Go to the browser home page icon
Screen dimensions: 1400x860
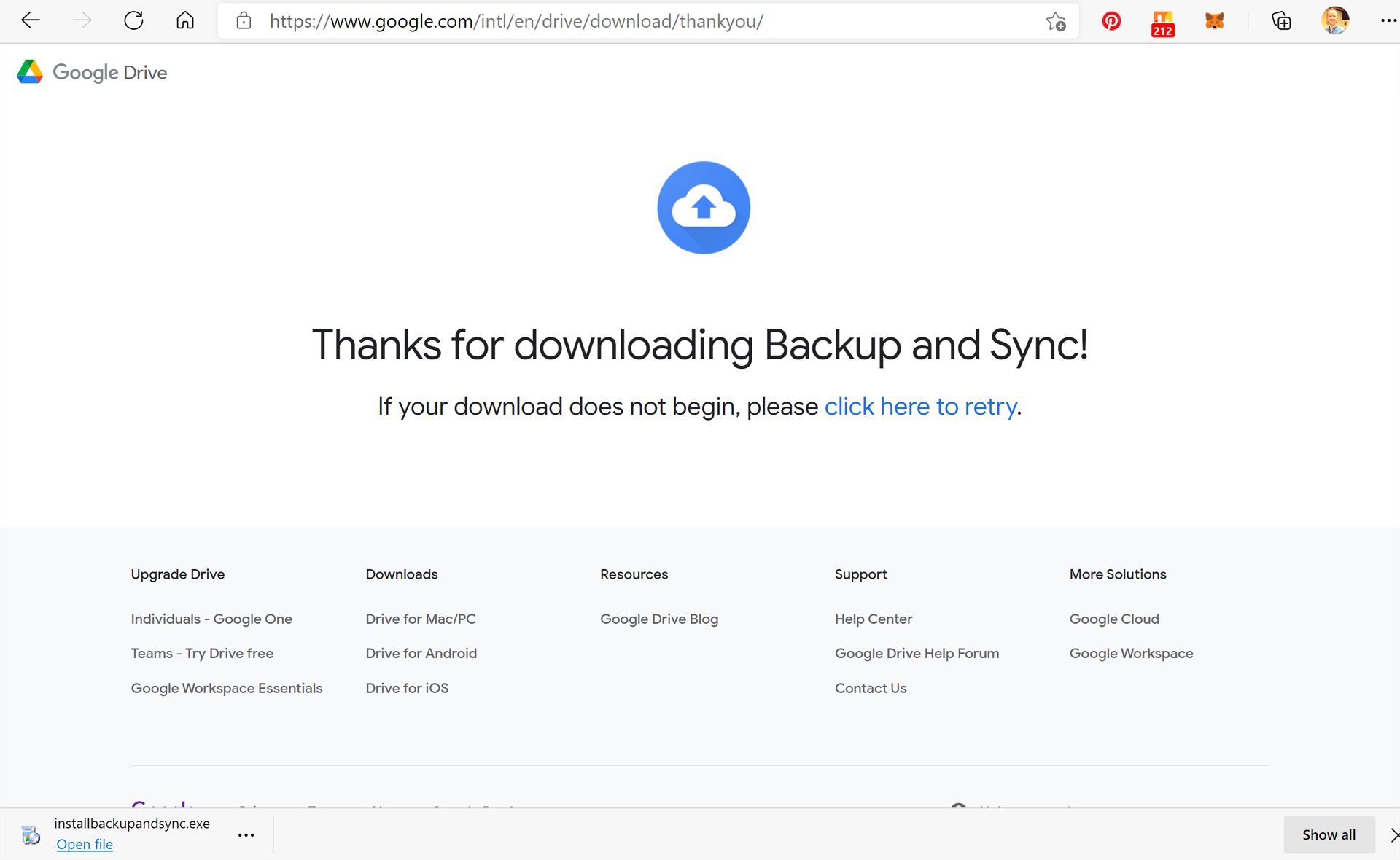pos(185,20)
